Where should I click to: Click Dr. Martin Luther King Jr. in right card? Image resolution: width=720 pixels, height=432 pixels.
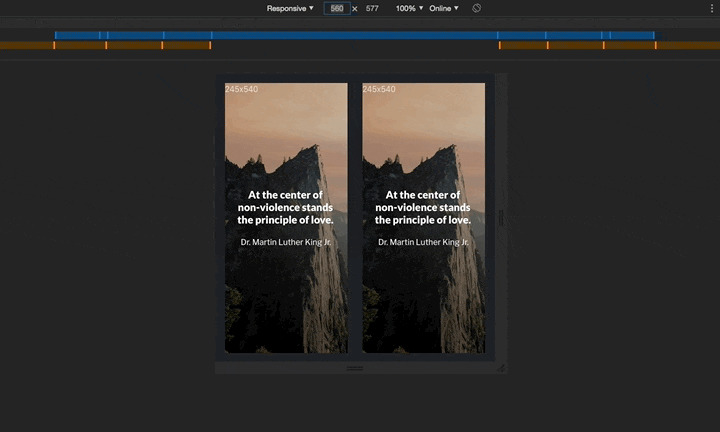424,242
